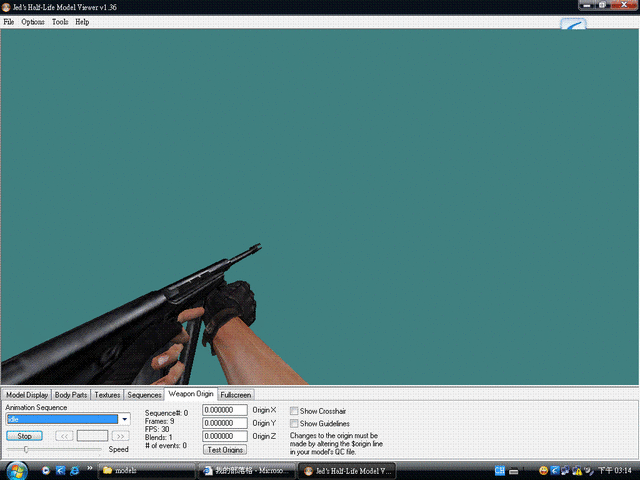Click the previous frame '<<' button
Image resolution: width=640 pixels, height=480 pixels.
point(64,436)
